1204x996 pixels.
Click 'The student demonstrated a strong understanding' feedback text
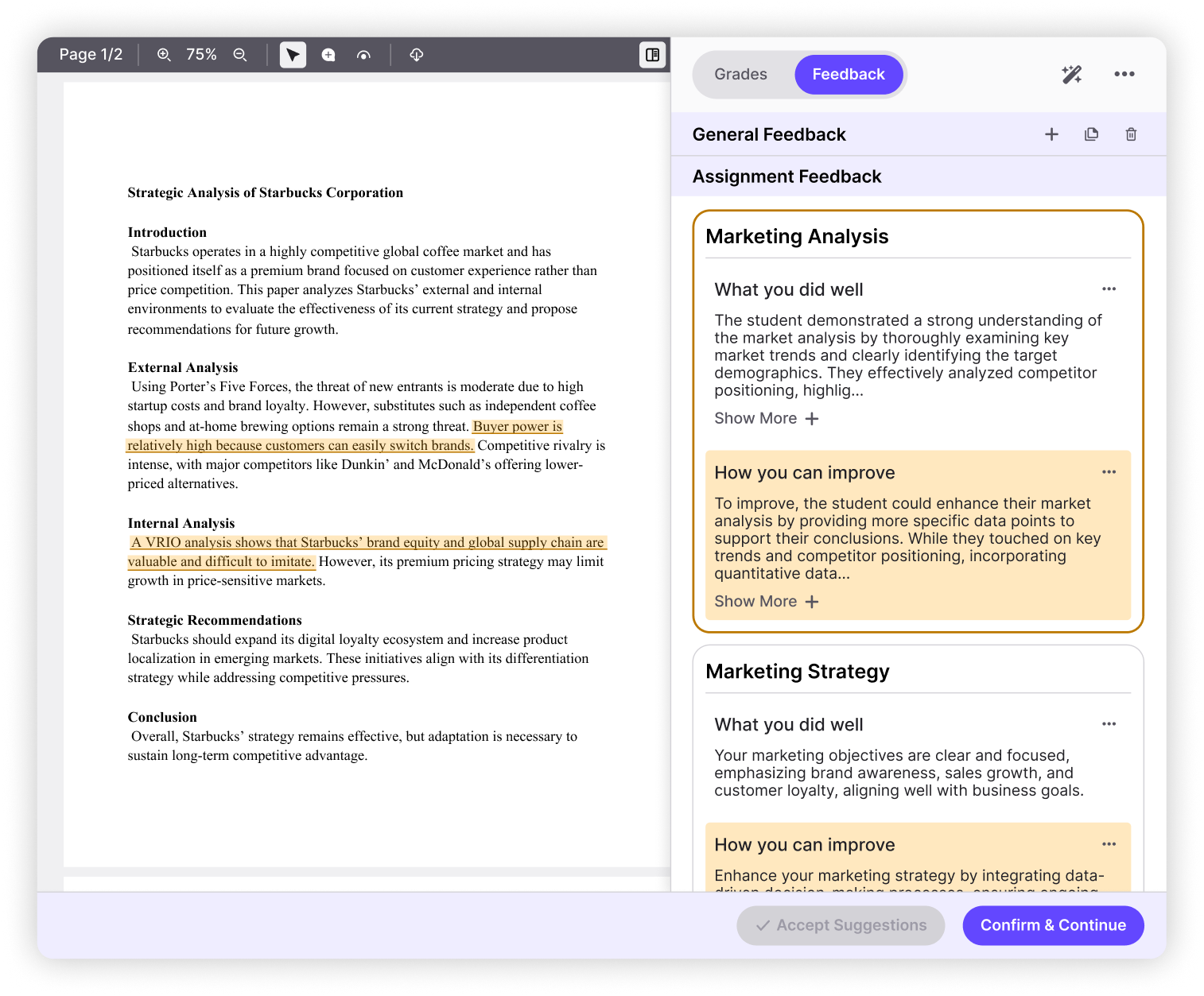click(x=908, y=355)
